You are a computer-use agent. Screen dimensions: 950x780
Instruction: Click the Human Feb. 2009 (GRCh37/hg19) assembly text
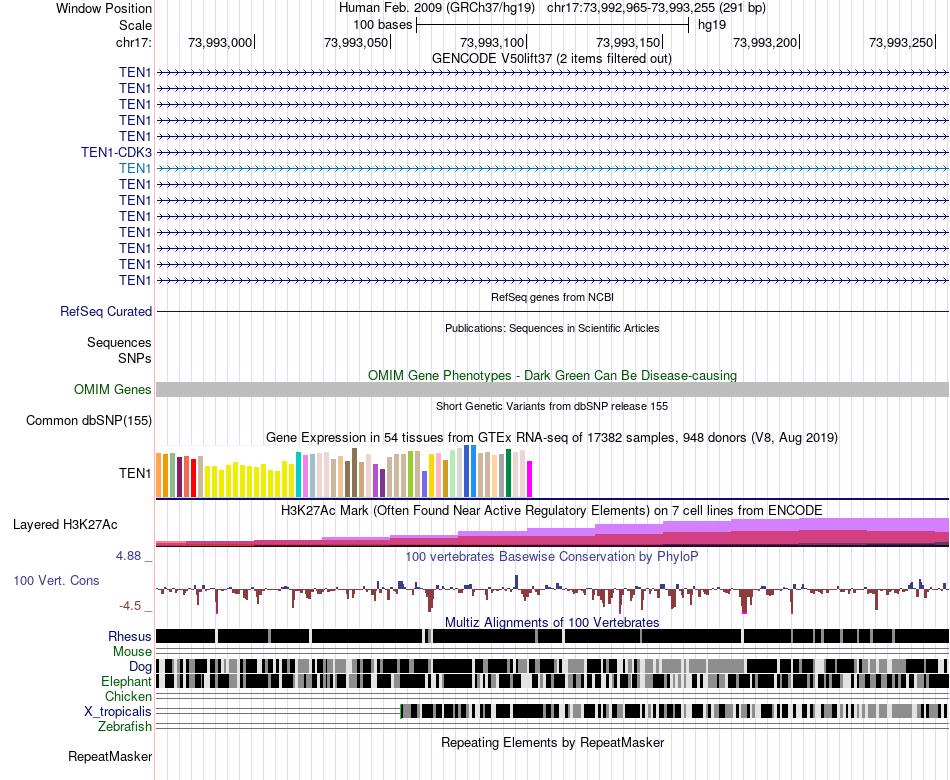click(437, 8)
